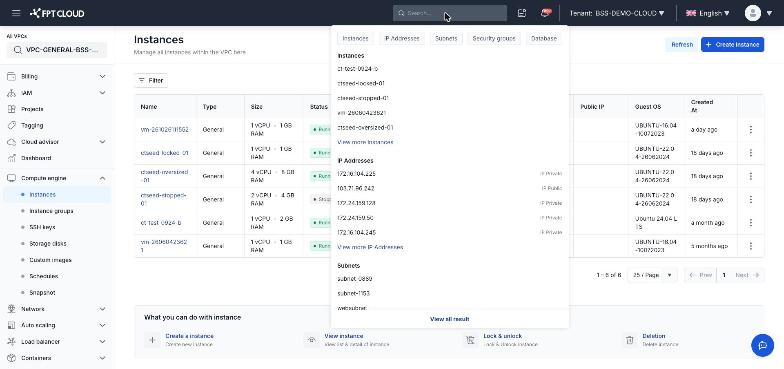This screenshot has height=369, width=784.
Task: Open the notifications bell with red badge
Action: point(546,13)
